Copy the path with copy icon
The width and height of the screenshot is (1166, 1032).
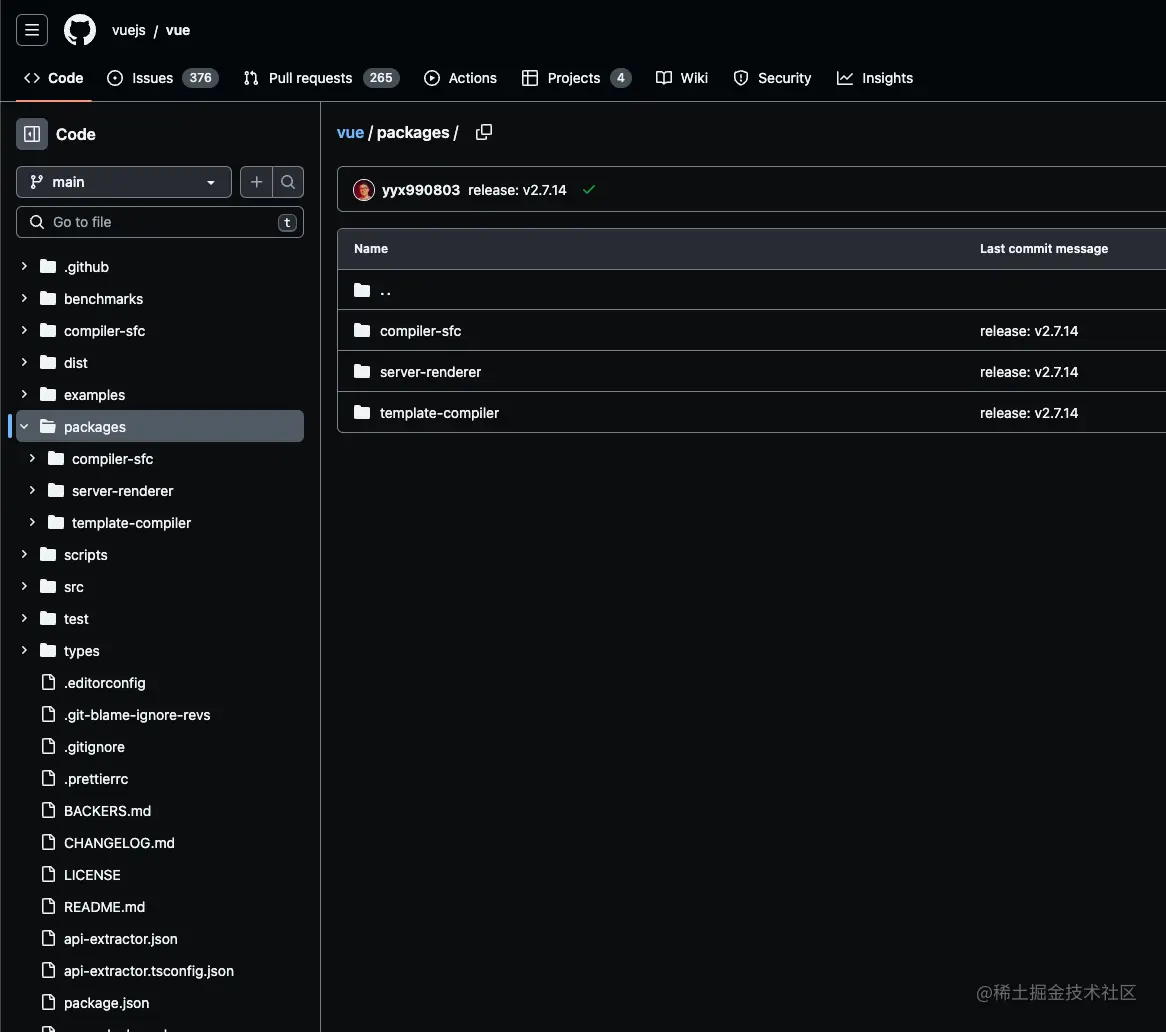484,132
